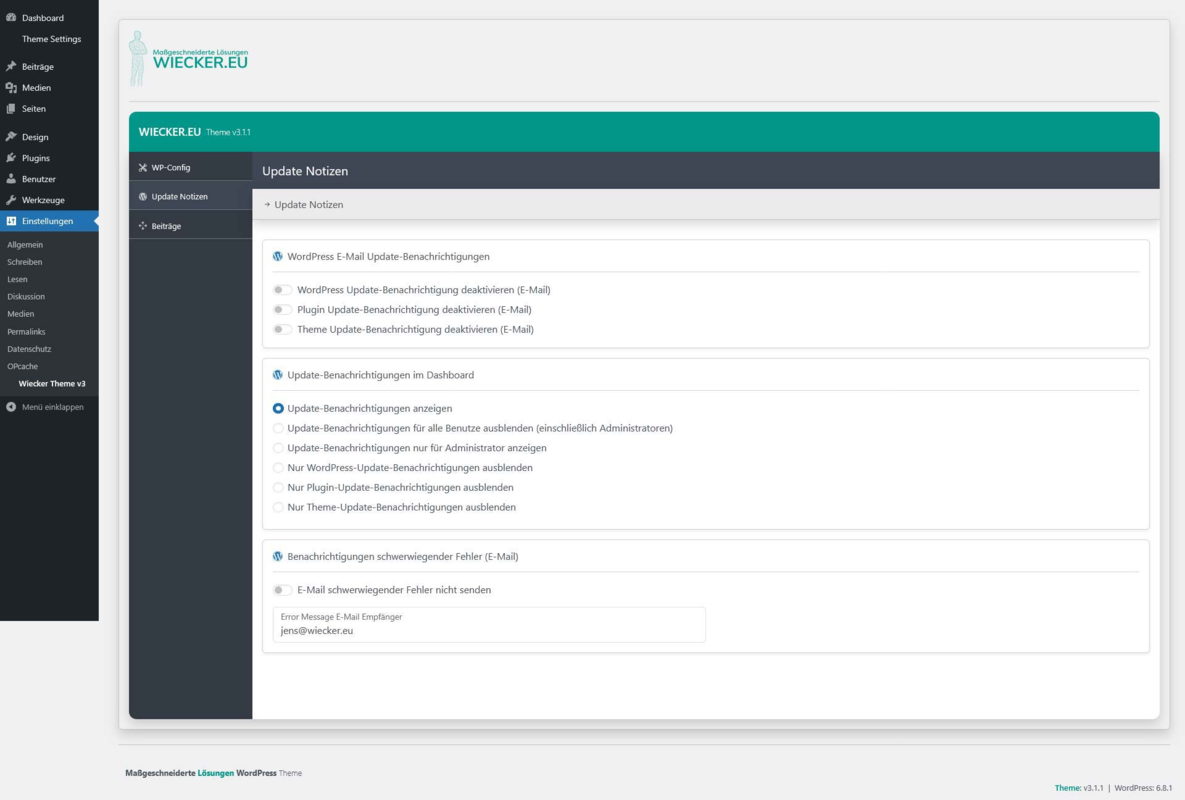Click the Beiträge pin icon
The image size is (1185, 800).
click(x=11, y=66)
